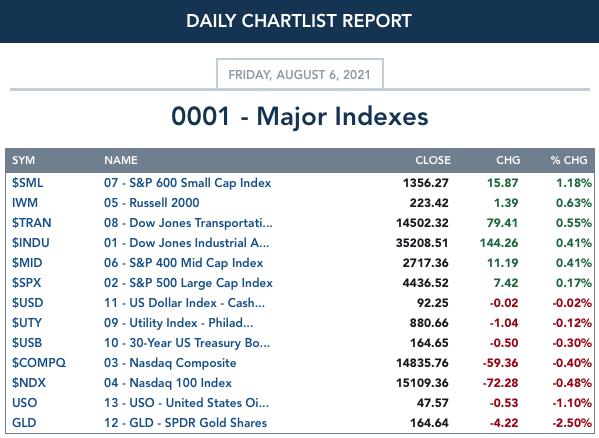Open the Russell 2000 chart link
The height and width of the screenshot is (438, 599).
tap(152, 203)
